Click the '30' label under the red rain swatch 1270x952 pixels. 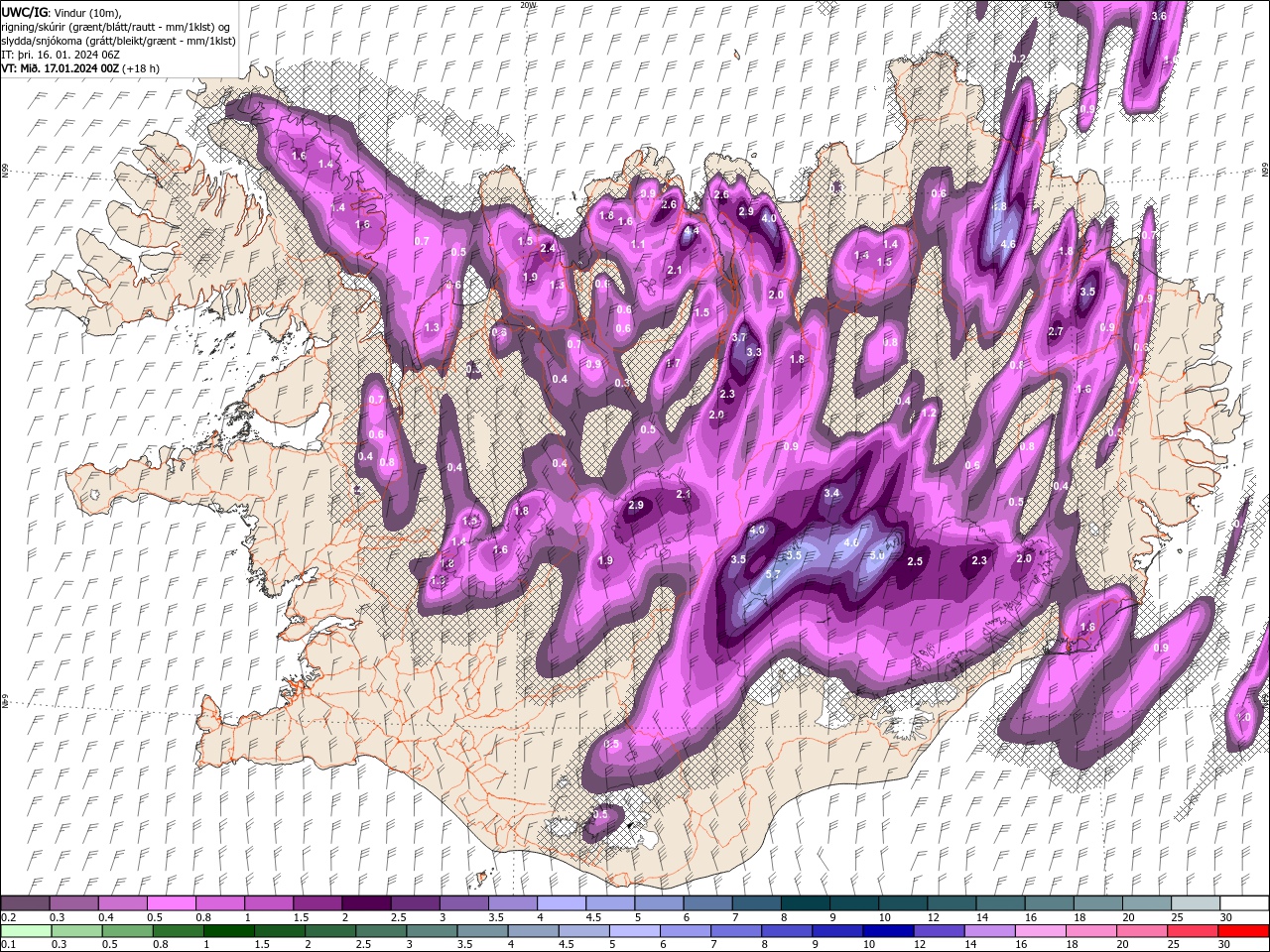tap(1226, 945)
